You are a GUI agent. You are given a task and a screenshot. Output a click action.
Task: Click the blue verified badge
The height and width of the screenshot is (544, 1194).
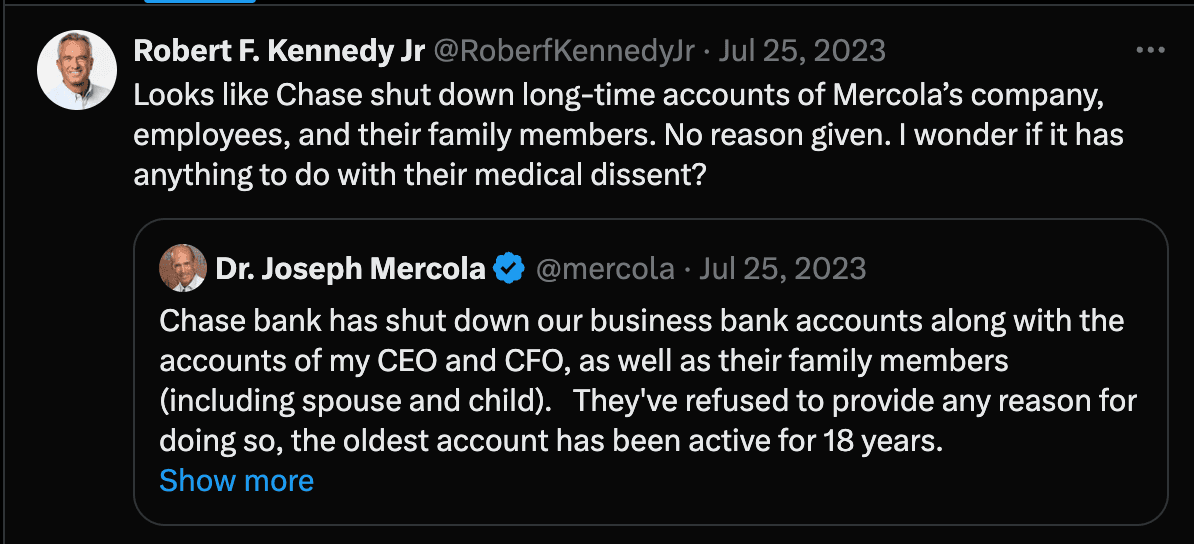(510, 269)
